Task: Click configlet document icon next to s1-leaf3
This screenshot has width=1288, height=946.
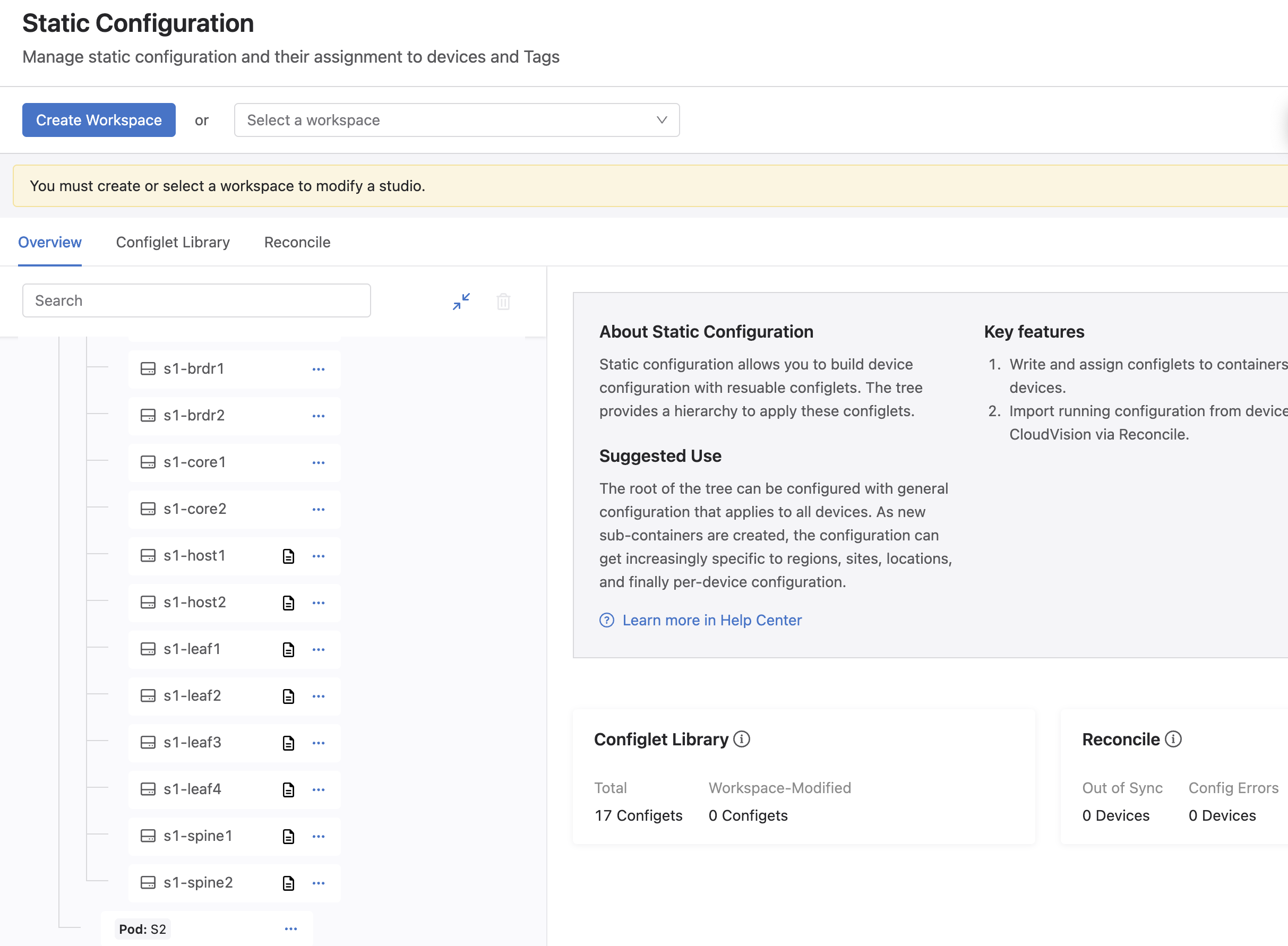Action: [x=288, y=743]
